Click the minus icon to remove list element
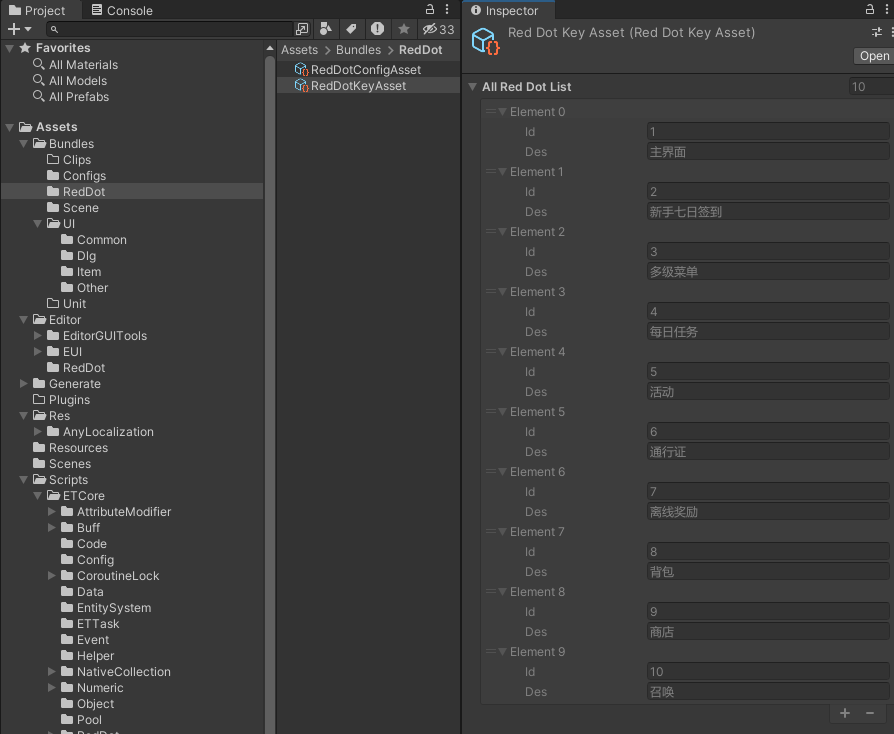The height and width of the screenshot is (734, 894). click(x=870, y=713)
